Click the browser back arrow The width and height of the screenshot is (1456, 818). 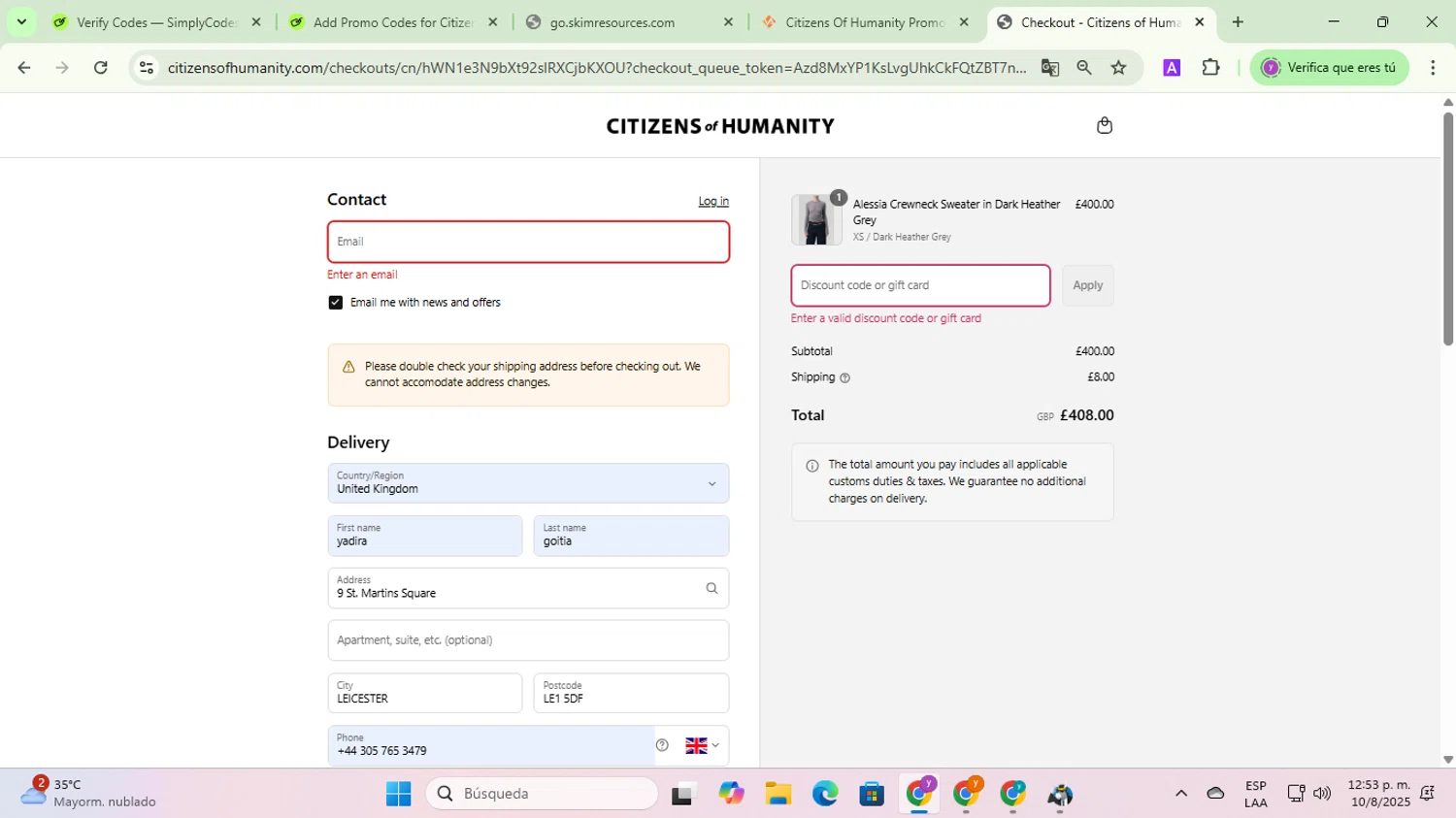pos(24,68)
